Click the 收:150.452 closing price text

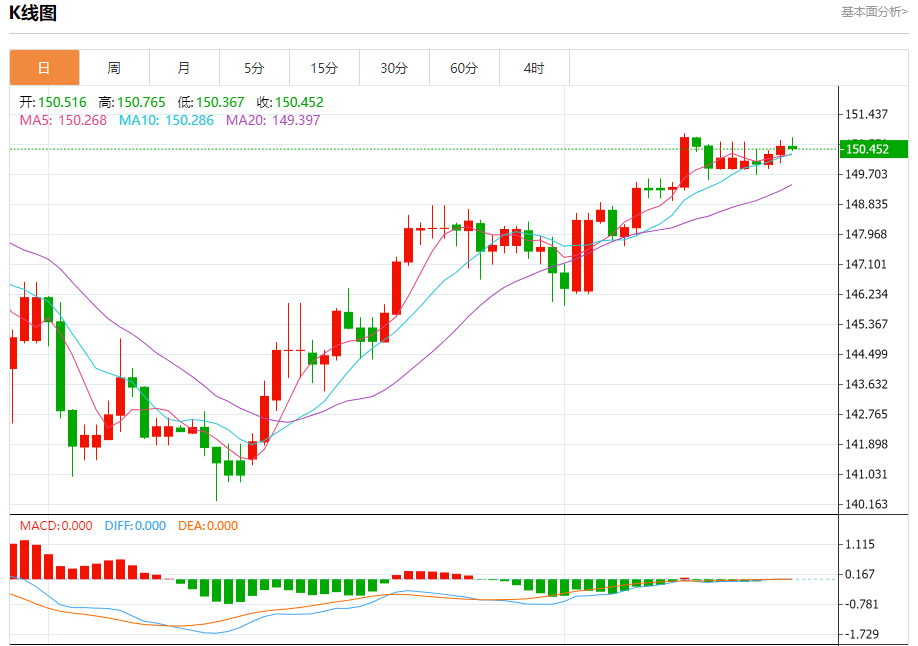pos(290,102)
